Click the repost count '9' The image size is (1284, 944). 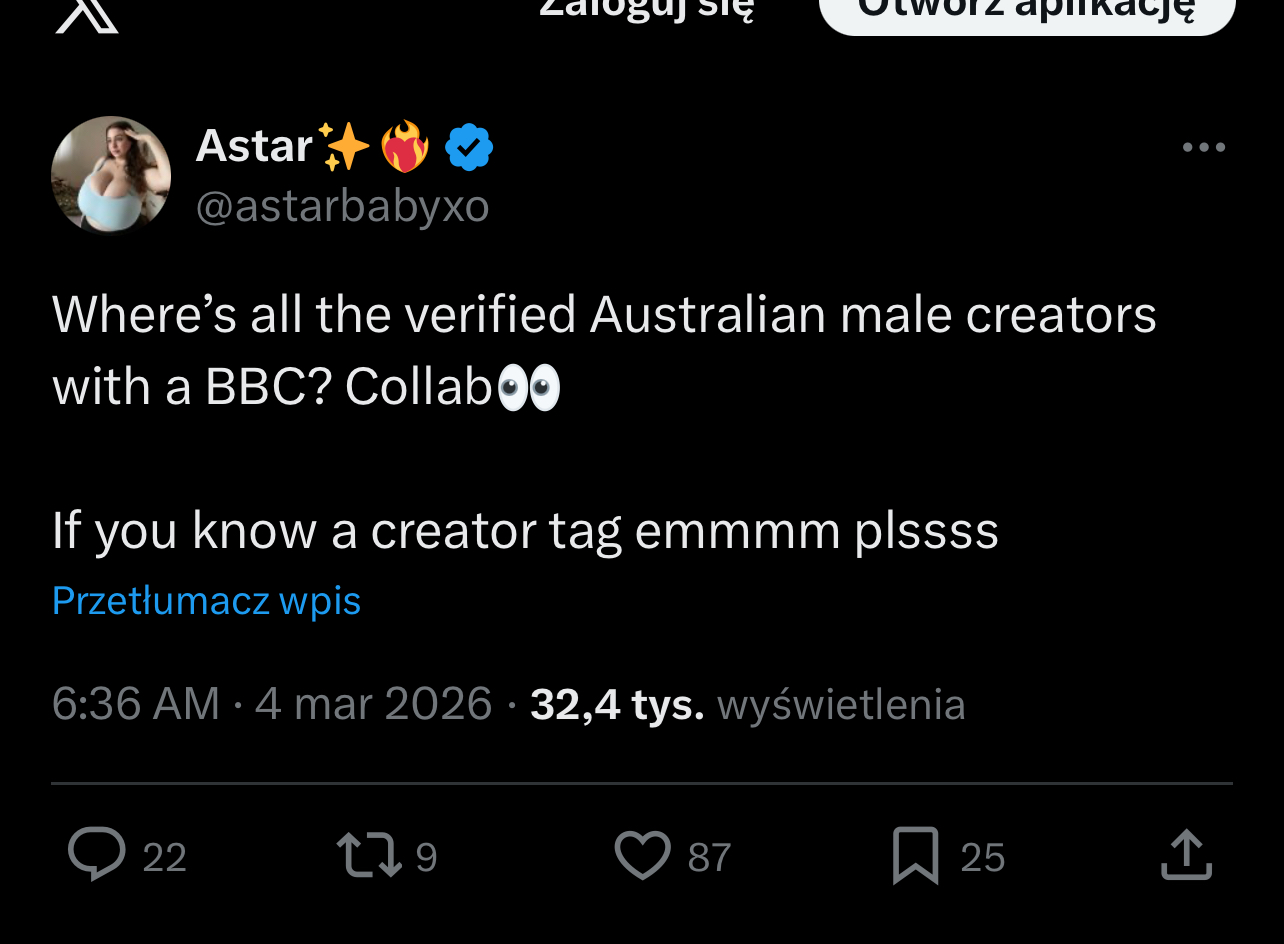(x=427, y=858)
